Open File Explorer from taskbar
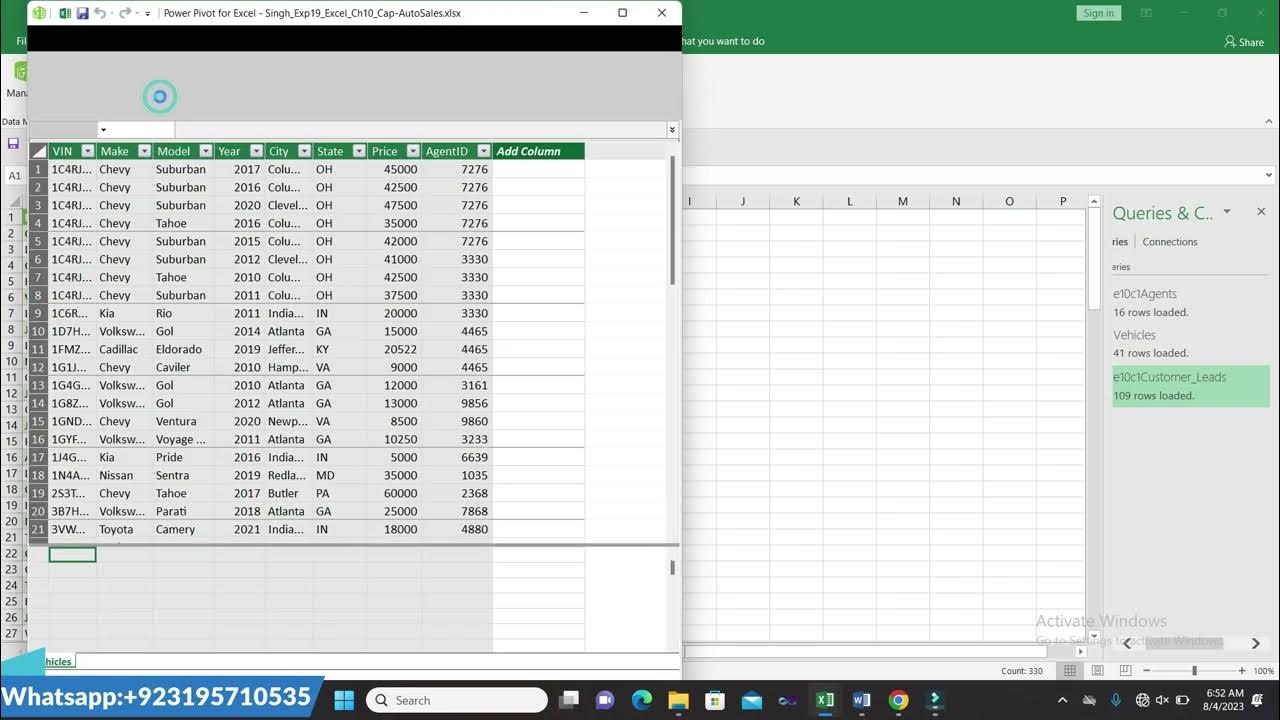This screenshot has width=1280, height=720. tap(678, 700)
